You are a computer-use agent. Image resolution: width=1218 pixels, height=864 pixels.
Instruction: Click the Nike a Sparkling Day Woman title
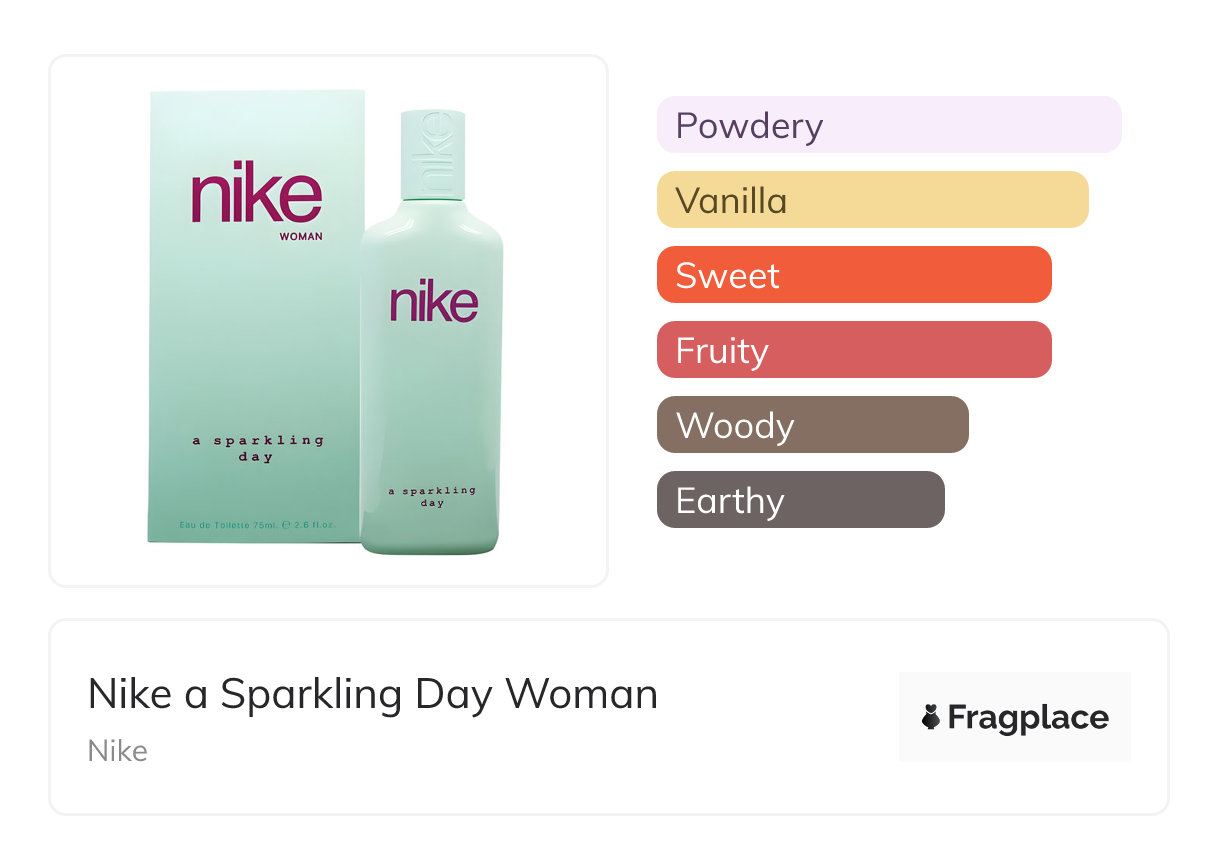click(372, 694)
